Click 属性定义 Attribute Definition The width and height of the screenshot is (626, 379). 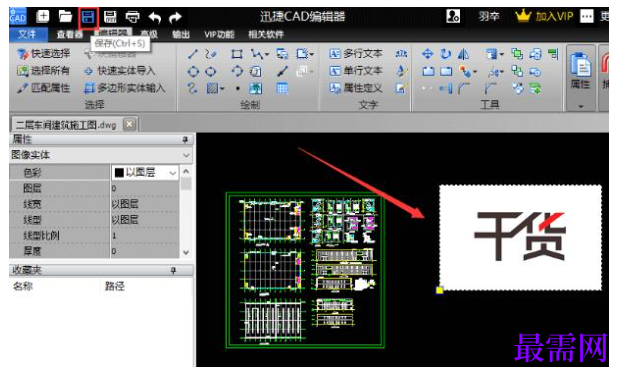click(356, 88)
